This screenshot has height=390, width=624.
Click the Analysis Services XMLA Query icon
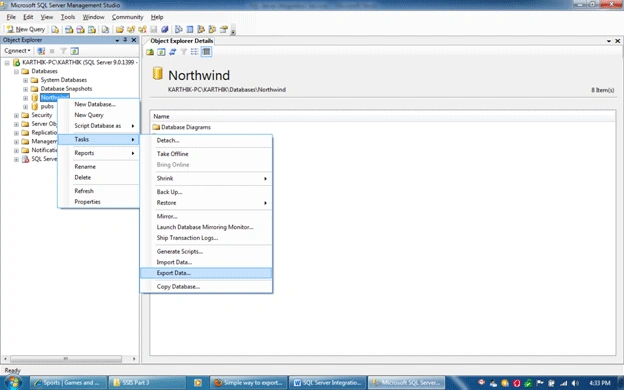pyautogui.click(x=92, y=29)
